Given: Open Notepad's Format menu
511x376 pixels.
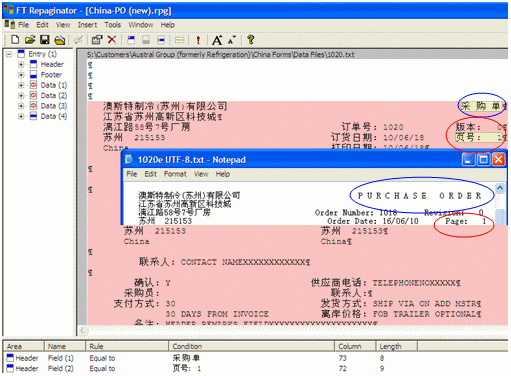Looking at the screenshot, I should tap(175, 174).
